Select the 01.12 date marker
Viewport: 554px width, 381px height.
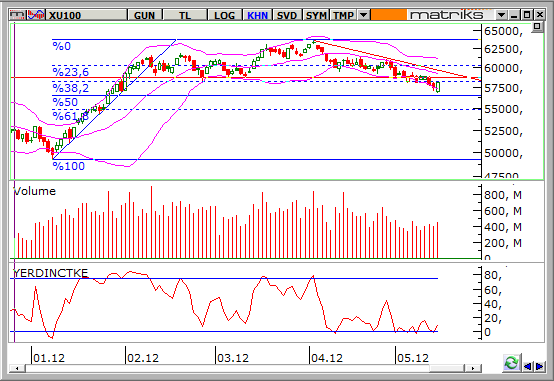tap(49, 358)
